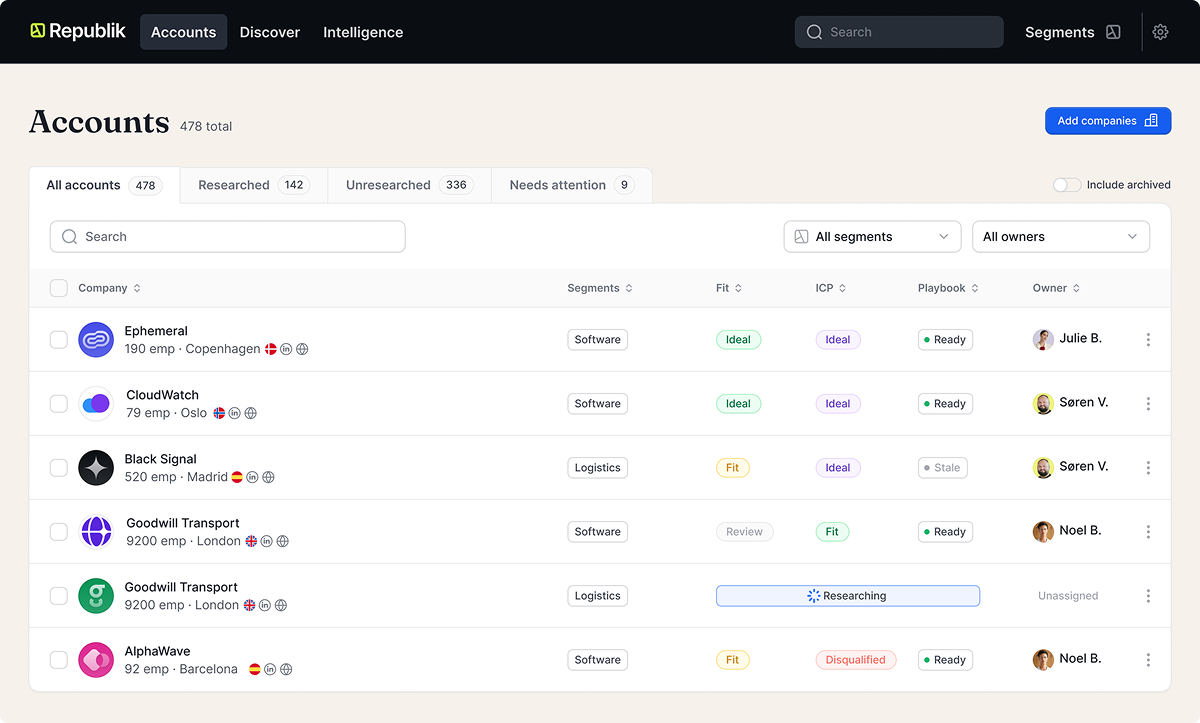Click the Researching progress bar
This screenshot has width=1200, height=723.
tap(848, 596)
